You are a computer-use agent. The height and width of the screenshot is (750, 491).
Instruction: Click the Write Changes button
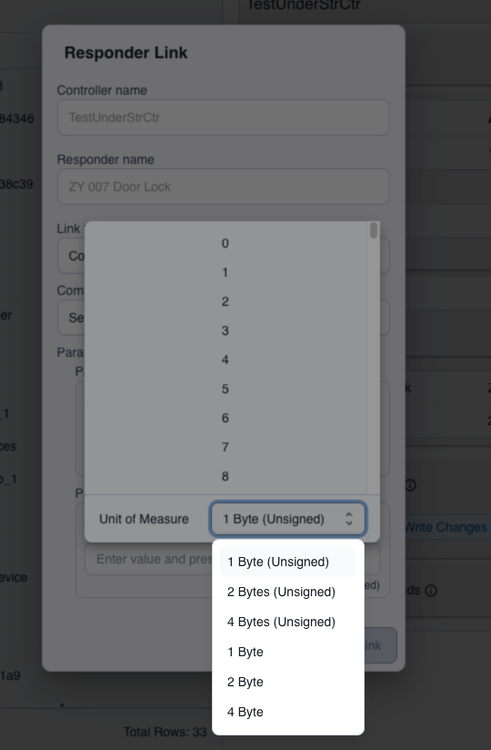448,528
